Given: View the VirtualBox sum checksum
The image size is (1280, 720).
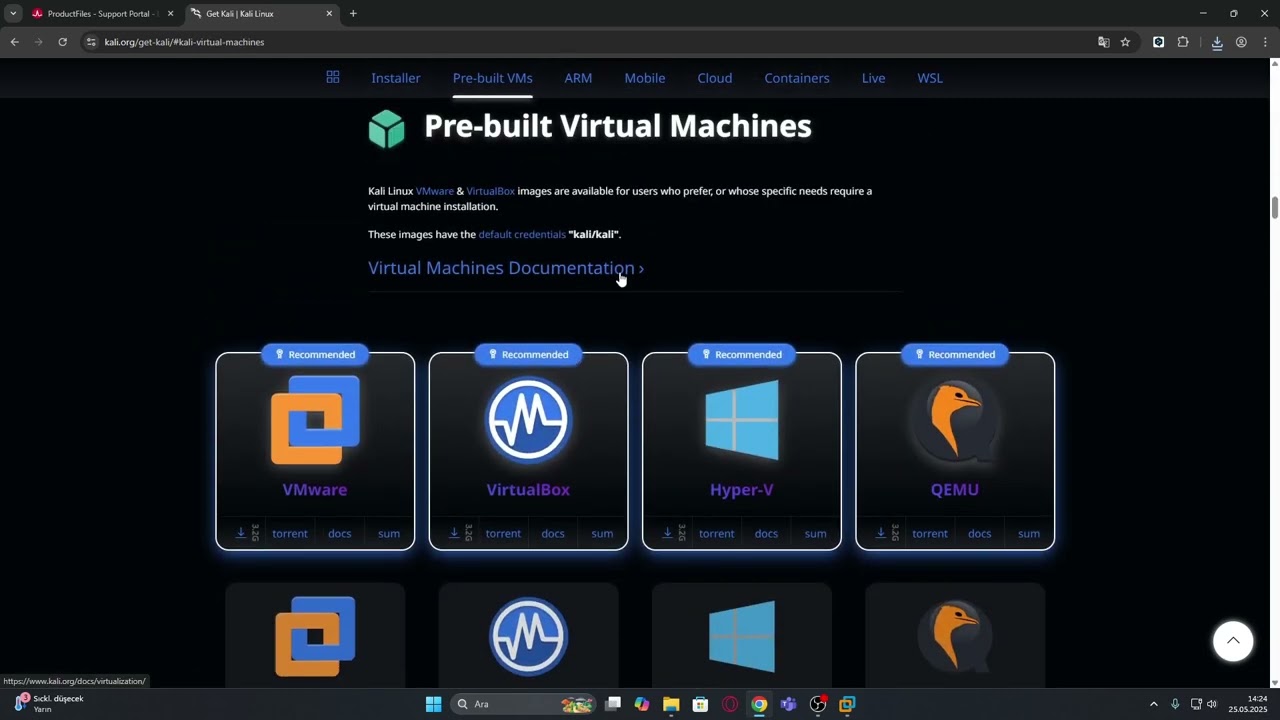Looking at the screenshot, I should (602, 533).
